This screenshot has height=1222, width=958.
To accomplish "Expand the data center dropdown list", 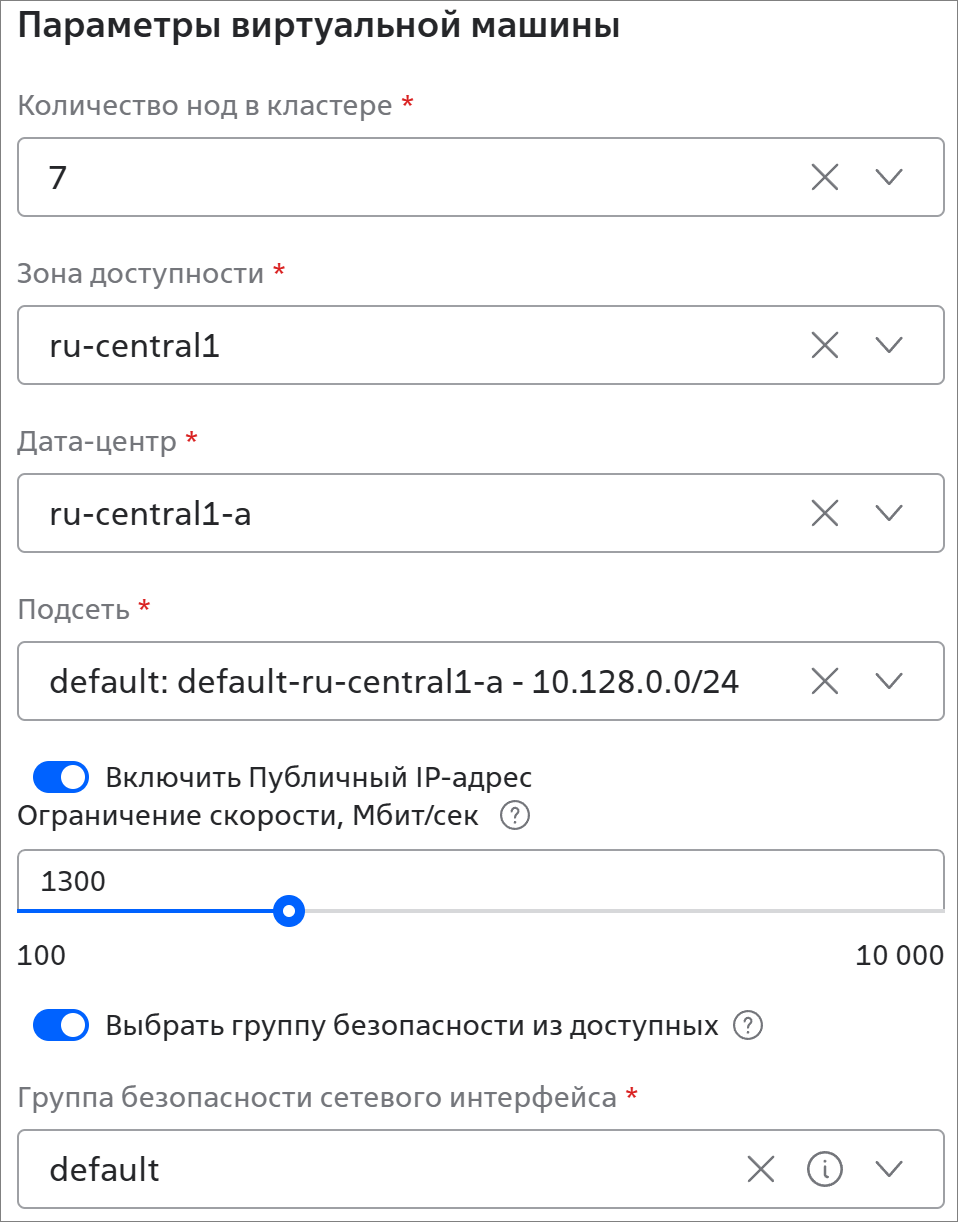I will 888,514.
